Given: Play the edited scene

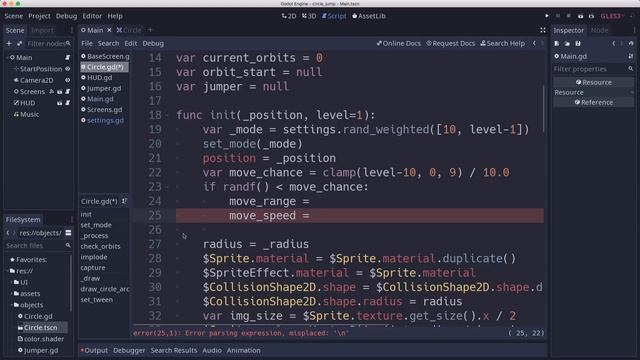Looking at the screenshot, I should [x=580, y=16].
